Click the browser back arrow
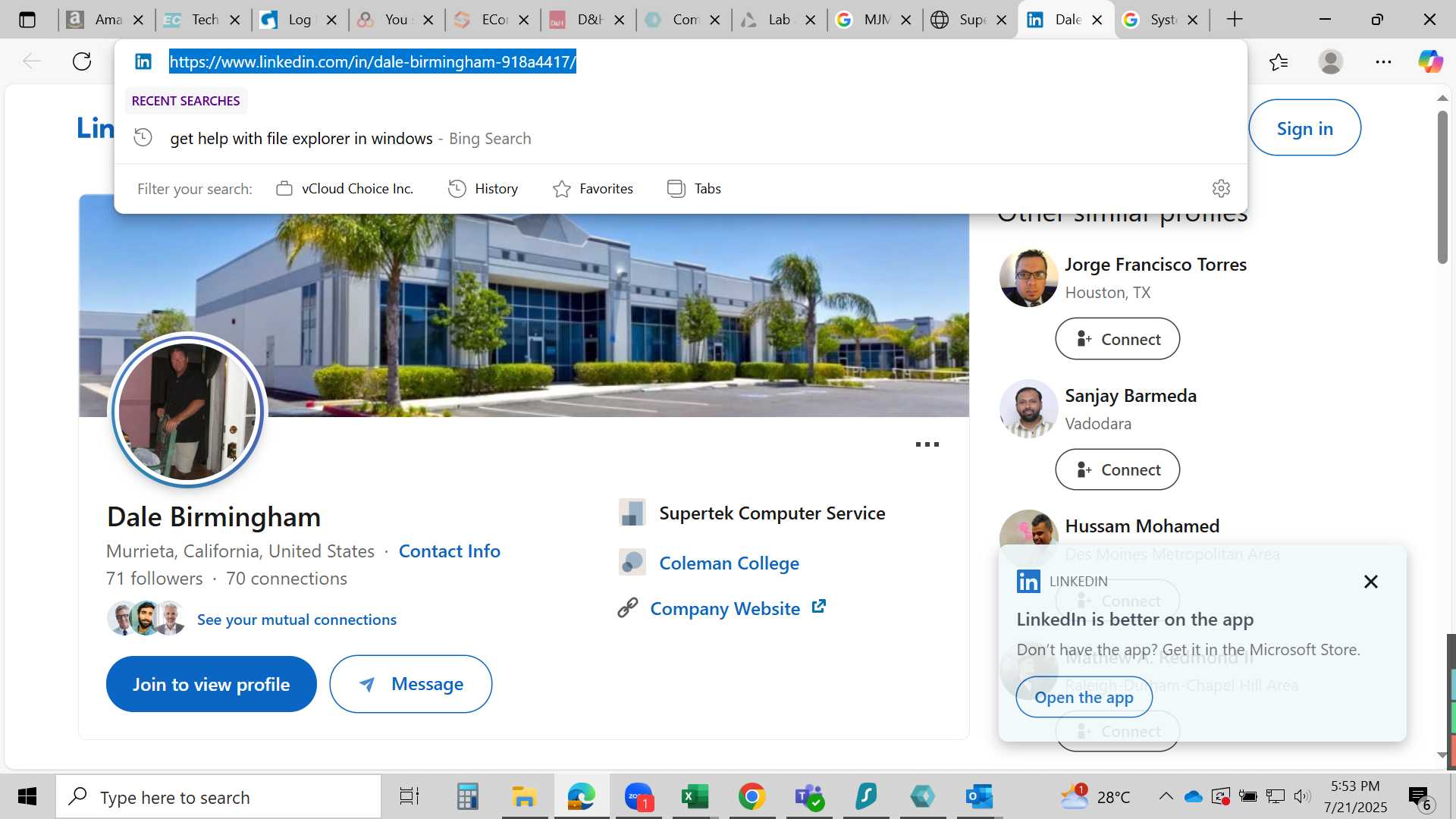The image size is (1456, 819). 31,61
